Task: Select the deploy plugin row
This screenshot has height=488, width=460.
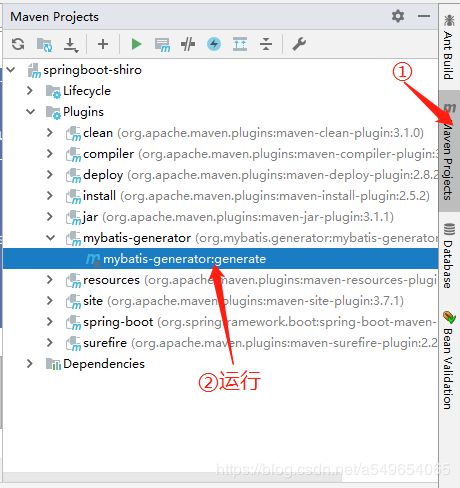Action: tap(221, 175)
